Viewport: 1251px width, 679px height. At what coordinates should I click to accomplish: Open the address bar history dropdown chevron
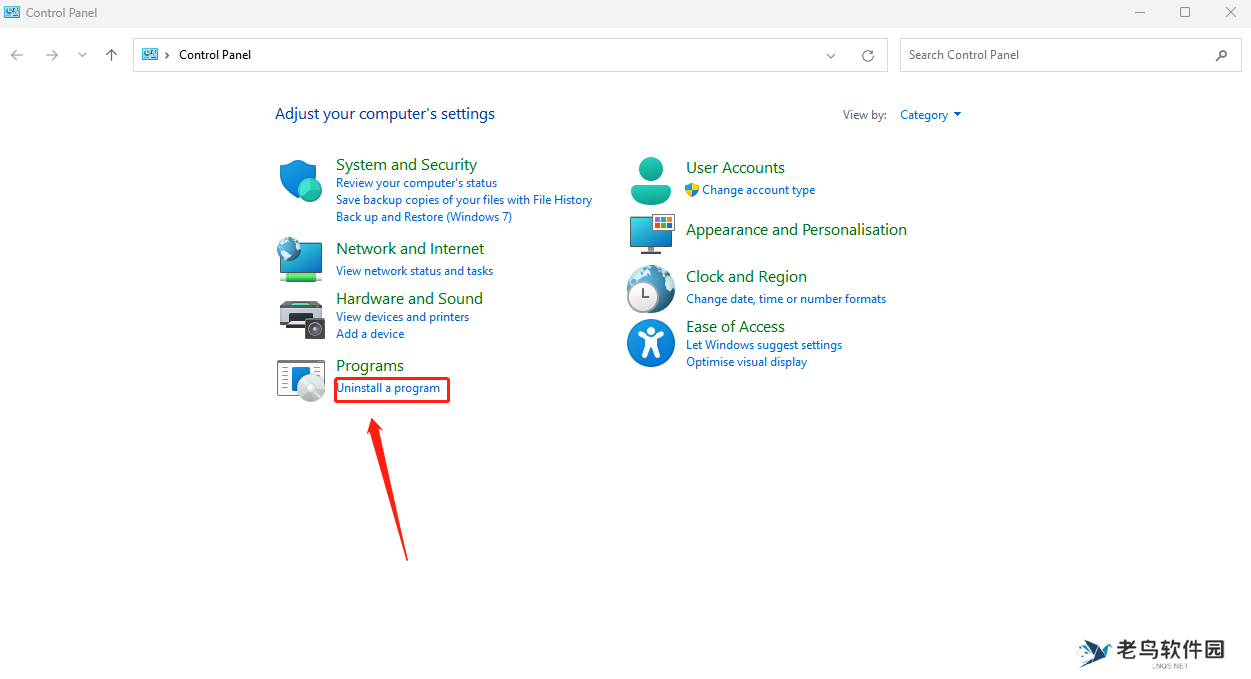(x=830, y=56)
